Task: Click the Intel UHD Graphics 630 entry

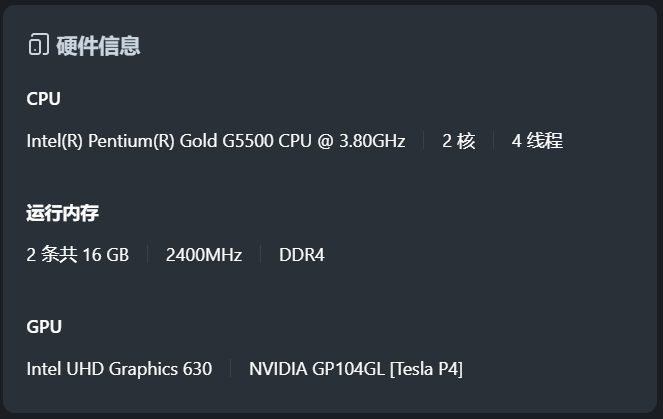Action: click(x=119, y=369)
